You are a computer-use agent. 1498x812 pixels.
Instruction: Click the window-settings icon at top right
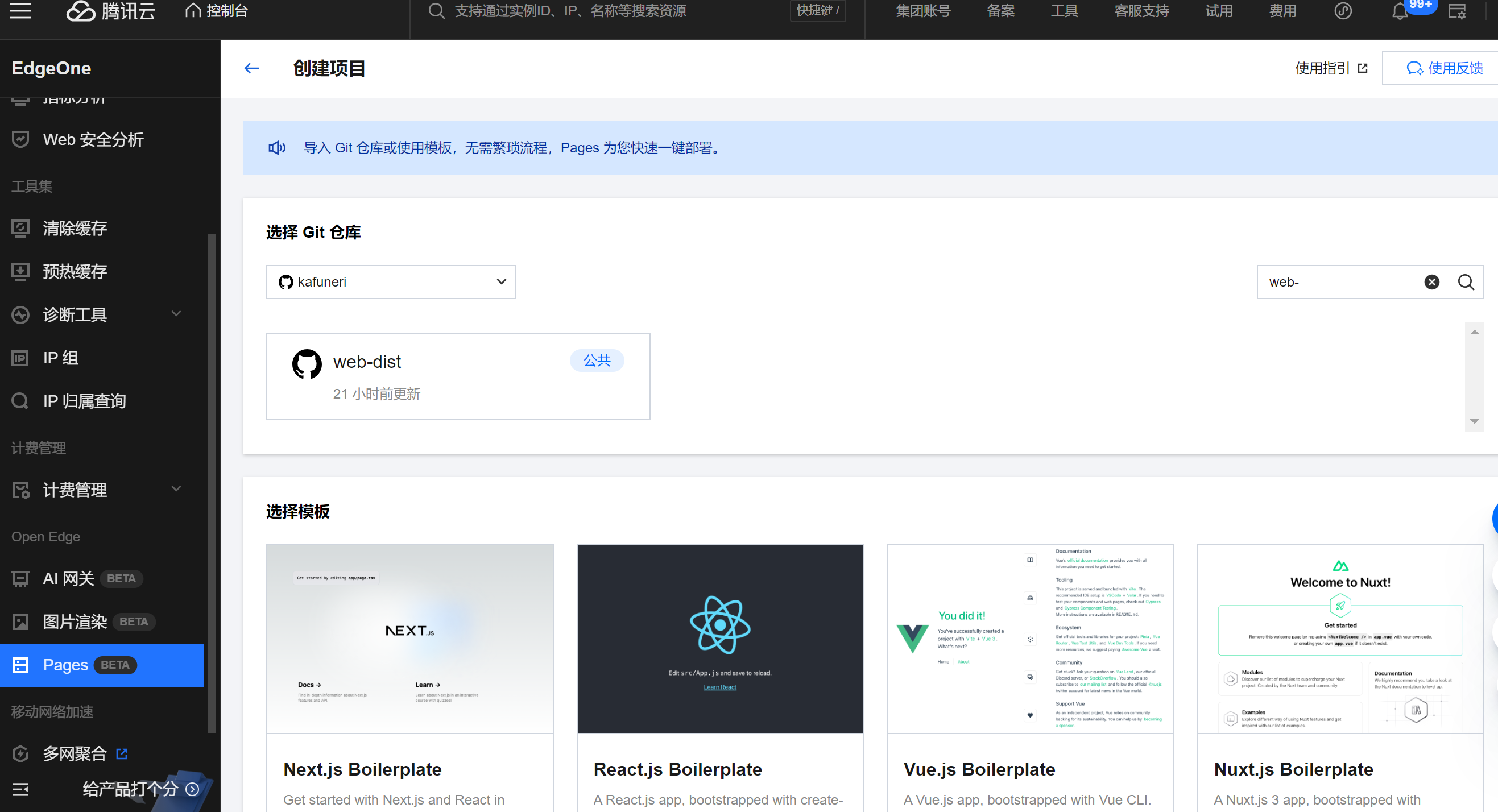(1456, 11)
